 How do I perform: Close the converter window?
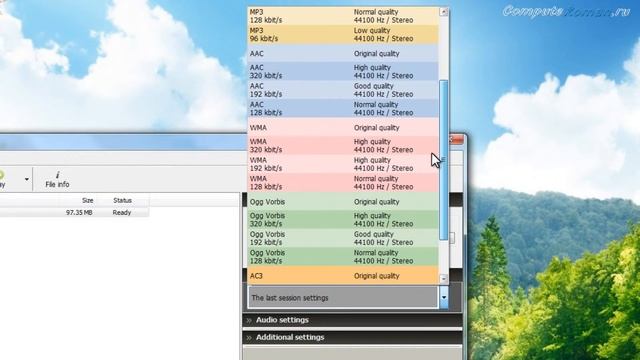tap(456, 140)
